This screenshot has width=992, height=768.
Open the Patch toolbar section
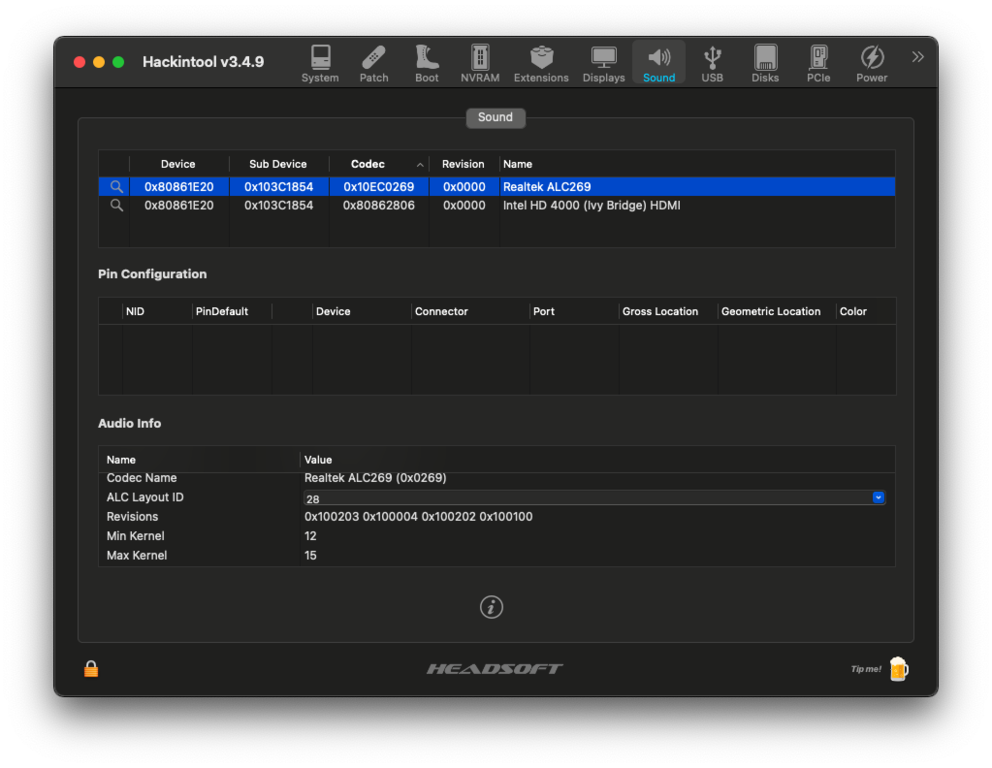[374, 63]
